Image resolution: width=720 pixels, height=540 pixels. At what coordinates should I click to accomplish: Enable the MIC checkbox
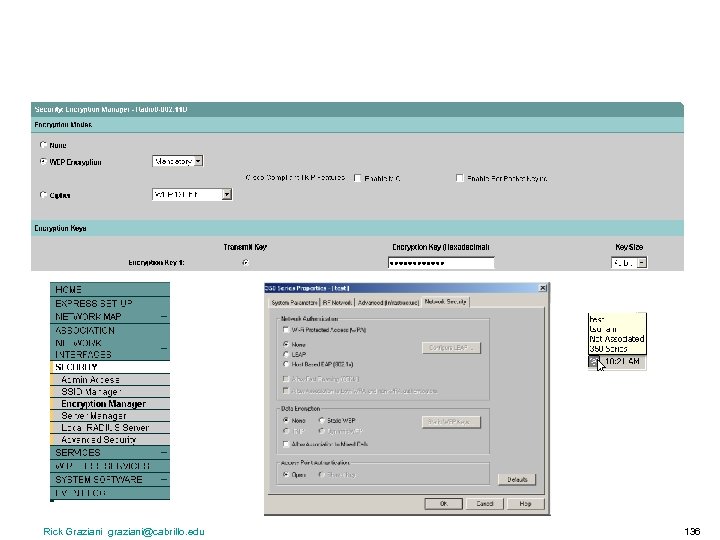pyautogui.click(x=357, y=178)
